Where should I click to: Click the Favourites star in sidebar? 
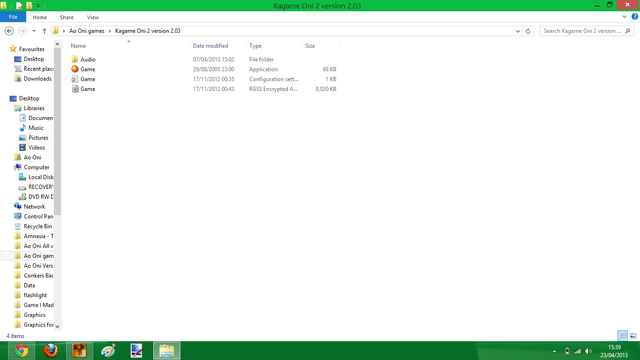13,49
